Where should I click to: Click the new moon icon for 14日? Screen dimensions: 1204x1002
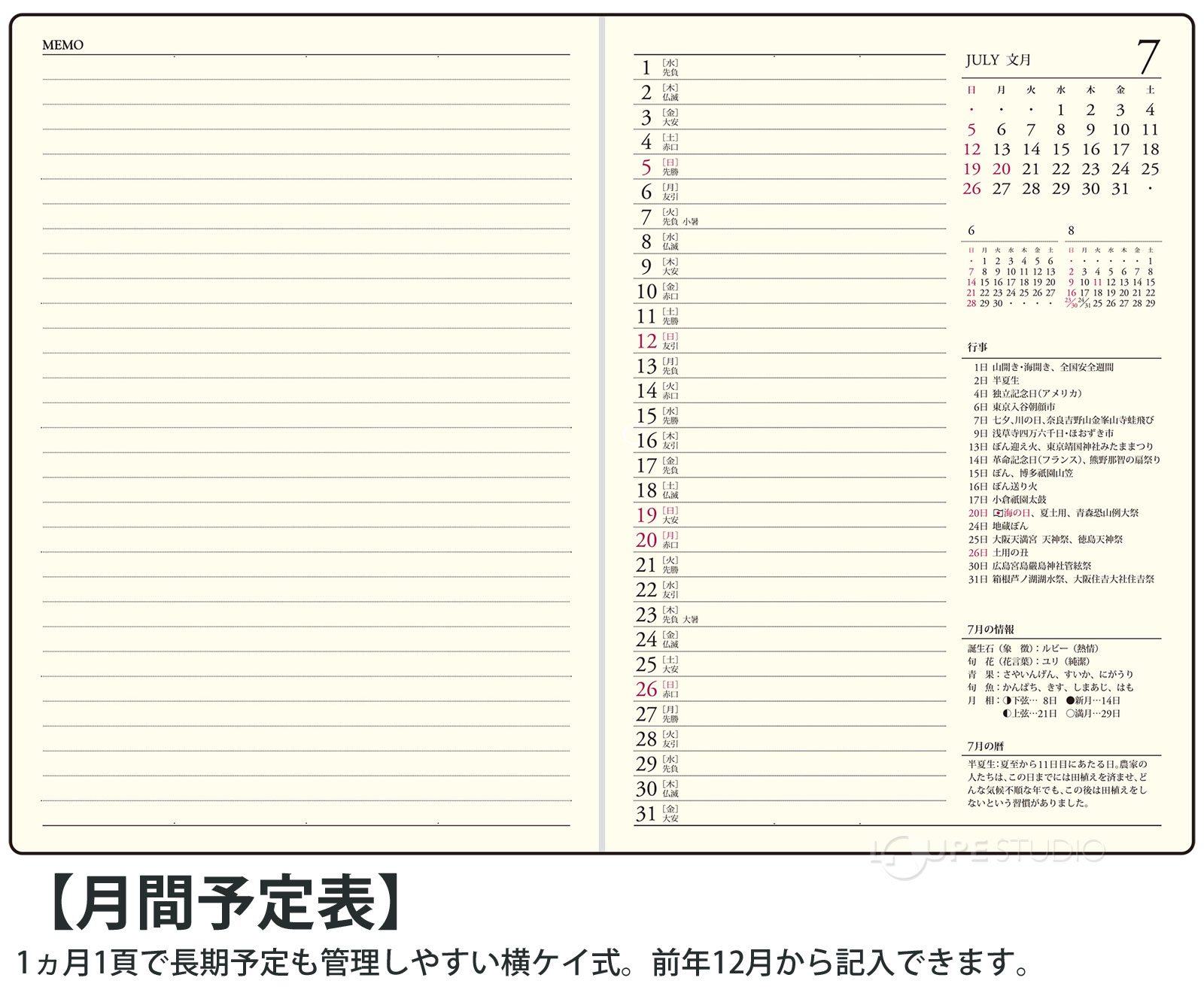click(x=1070, y=700)
